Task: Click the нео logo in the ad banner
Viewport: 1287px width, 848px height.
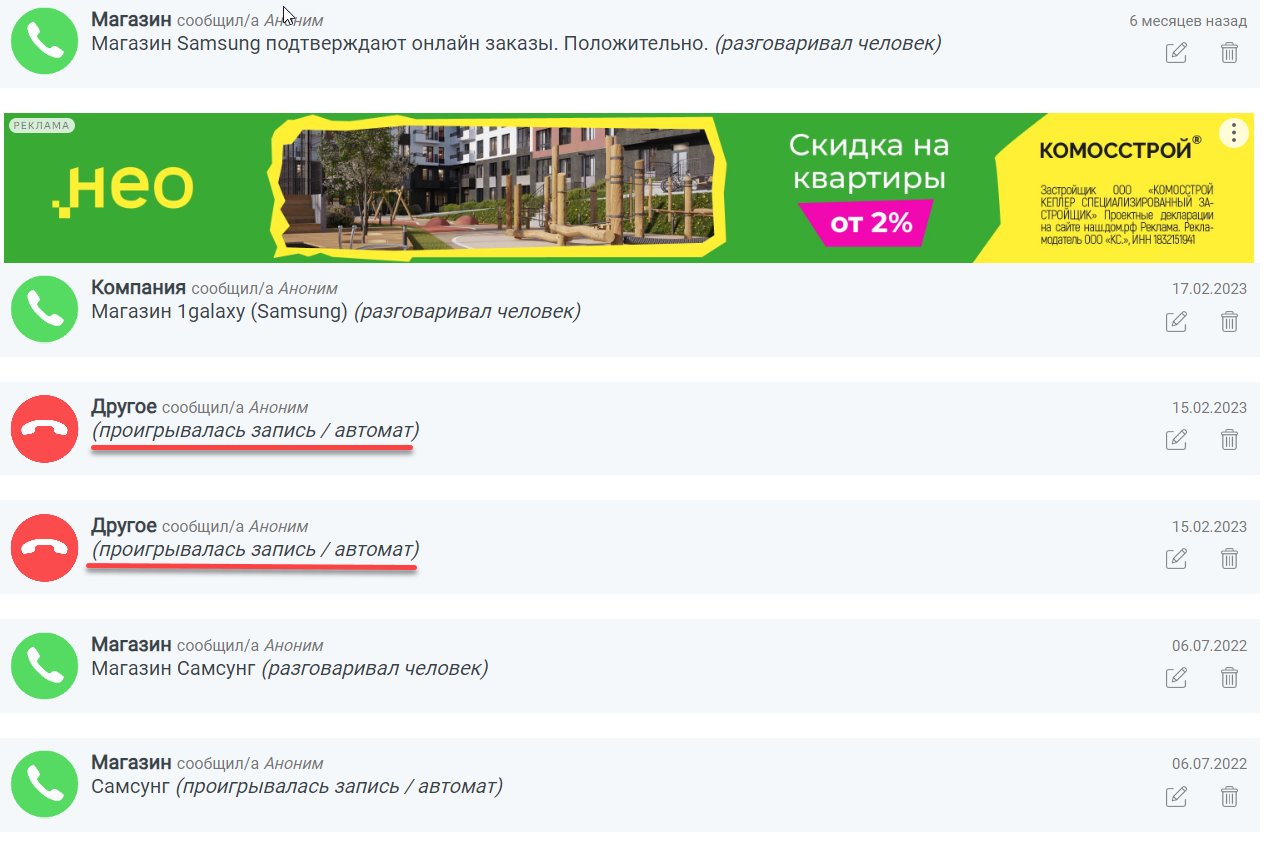Action: pos(122,189)
